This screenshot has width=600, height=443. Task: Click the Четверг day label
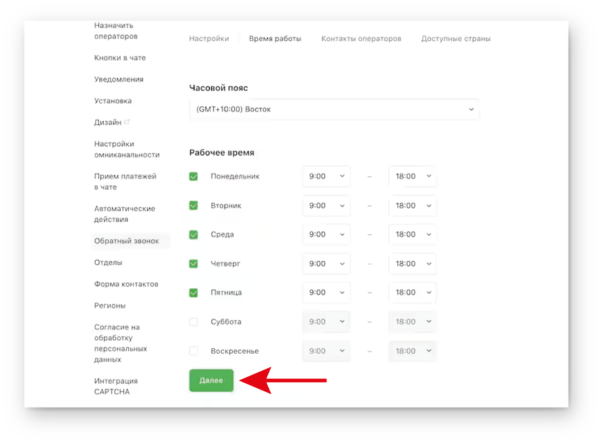tap(225, 264)
